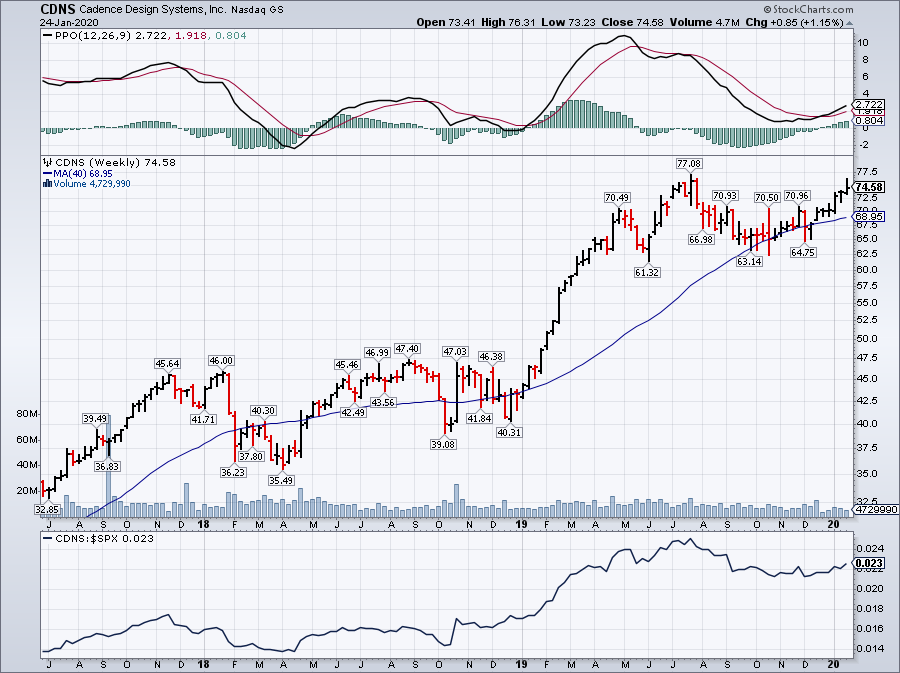Click the 36.23 low price label
This screenshot has height=673, width=900.
pos(232,472)
